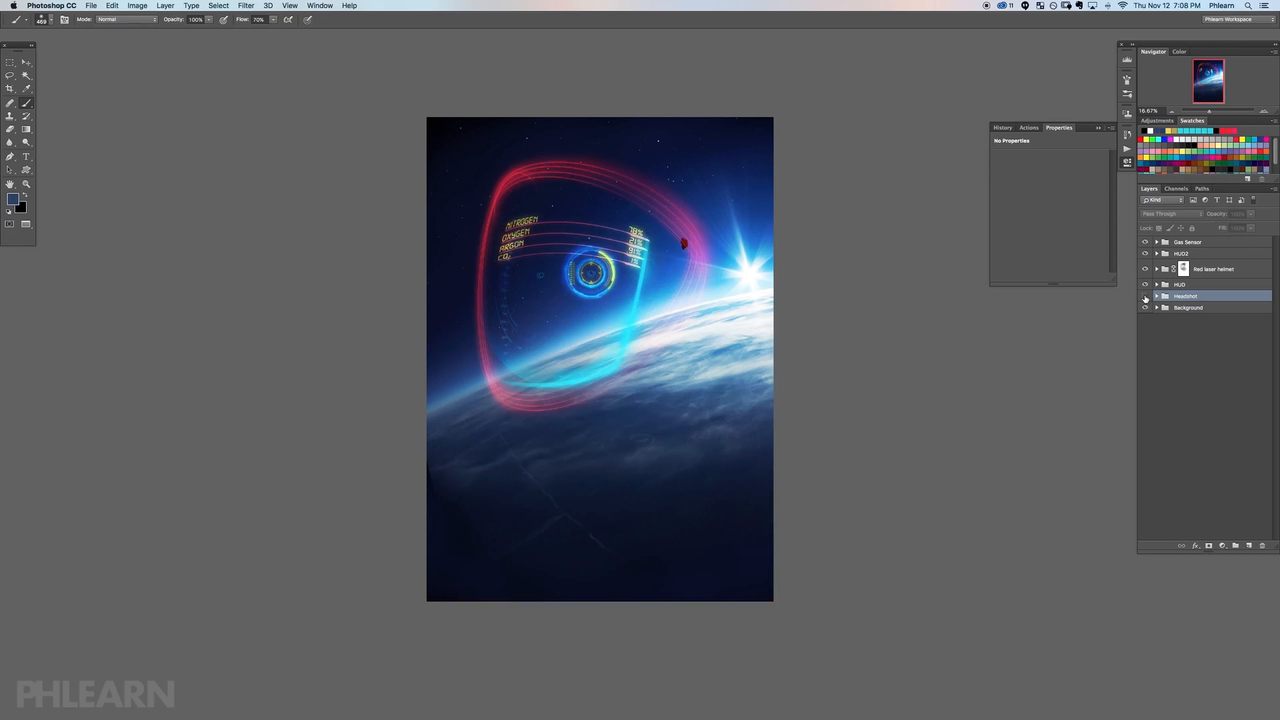Image resolution: width=1280 pixels, height=720 pixels.
Task: Click the foreground color swatch
Action: (x=12, y=200)
